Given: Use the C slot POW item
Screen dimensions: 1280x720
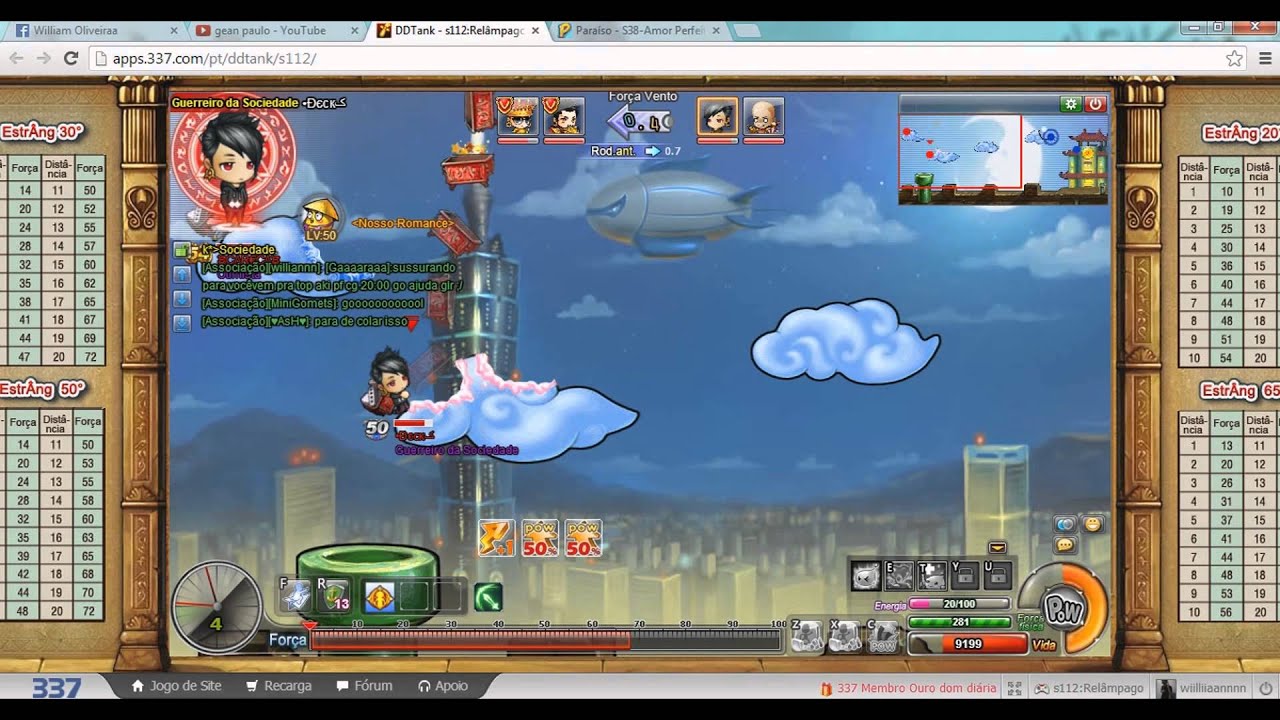Looking at the screenshot, I should point(883,637).
